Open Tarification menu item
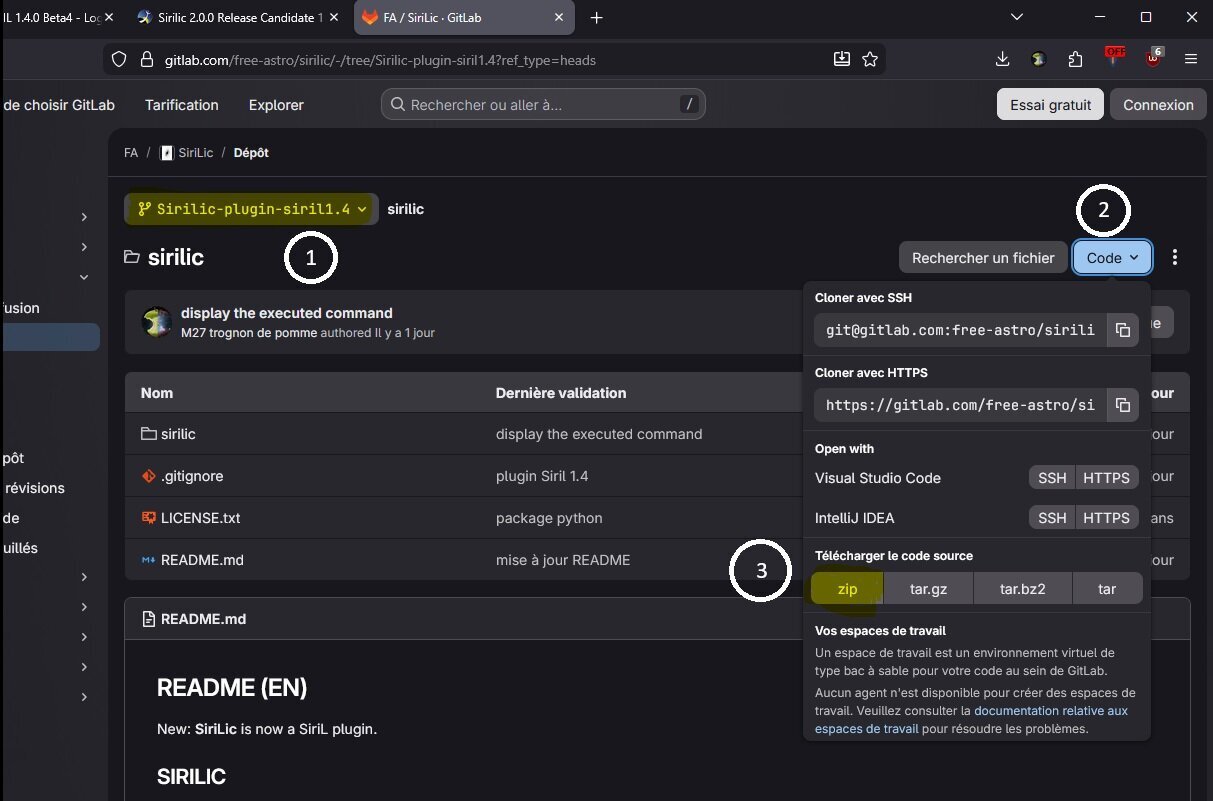Screen dimensions: 1213x801 181,105
